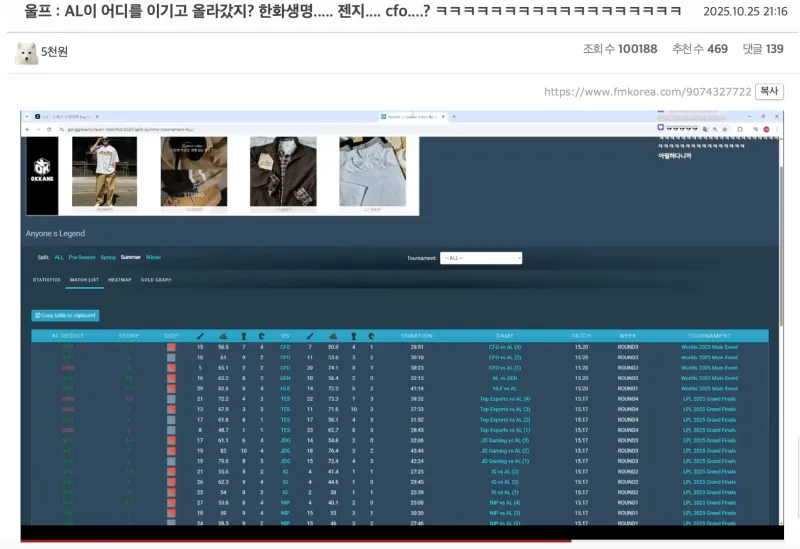Click the clipboard icon on Copy table button
Screen dimensions: 800x549
[x=38, y=315]
